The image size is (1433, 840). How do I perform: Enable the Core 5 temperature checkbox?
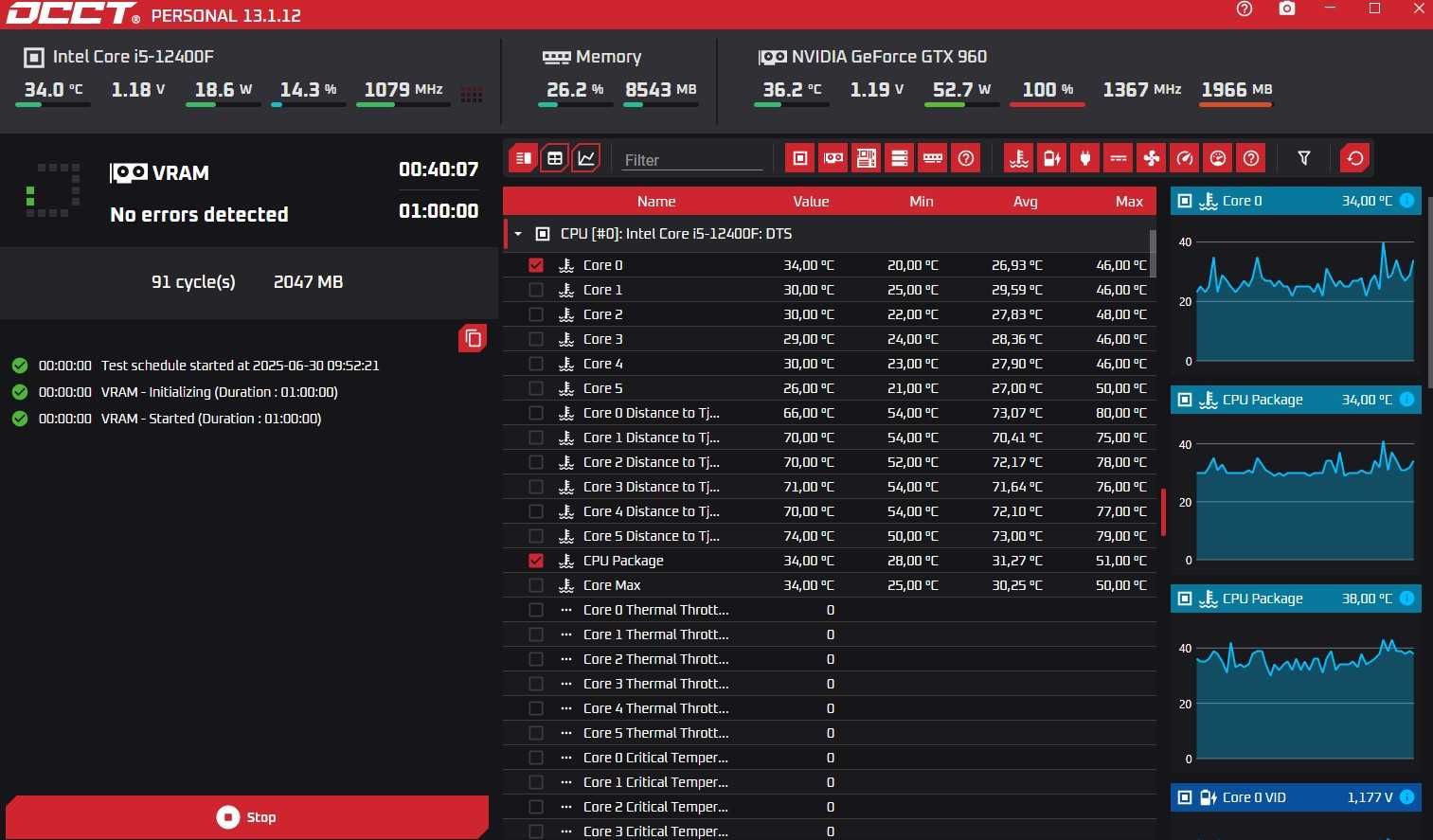[x=536, y=388]
